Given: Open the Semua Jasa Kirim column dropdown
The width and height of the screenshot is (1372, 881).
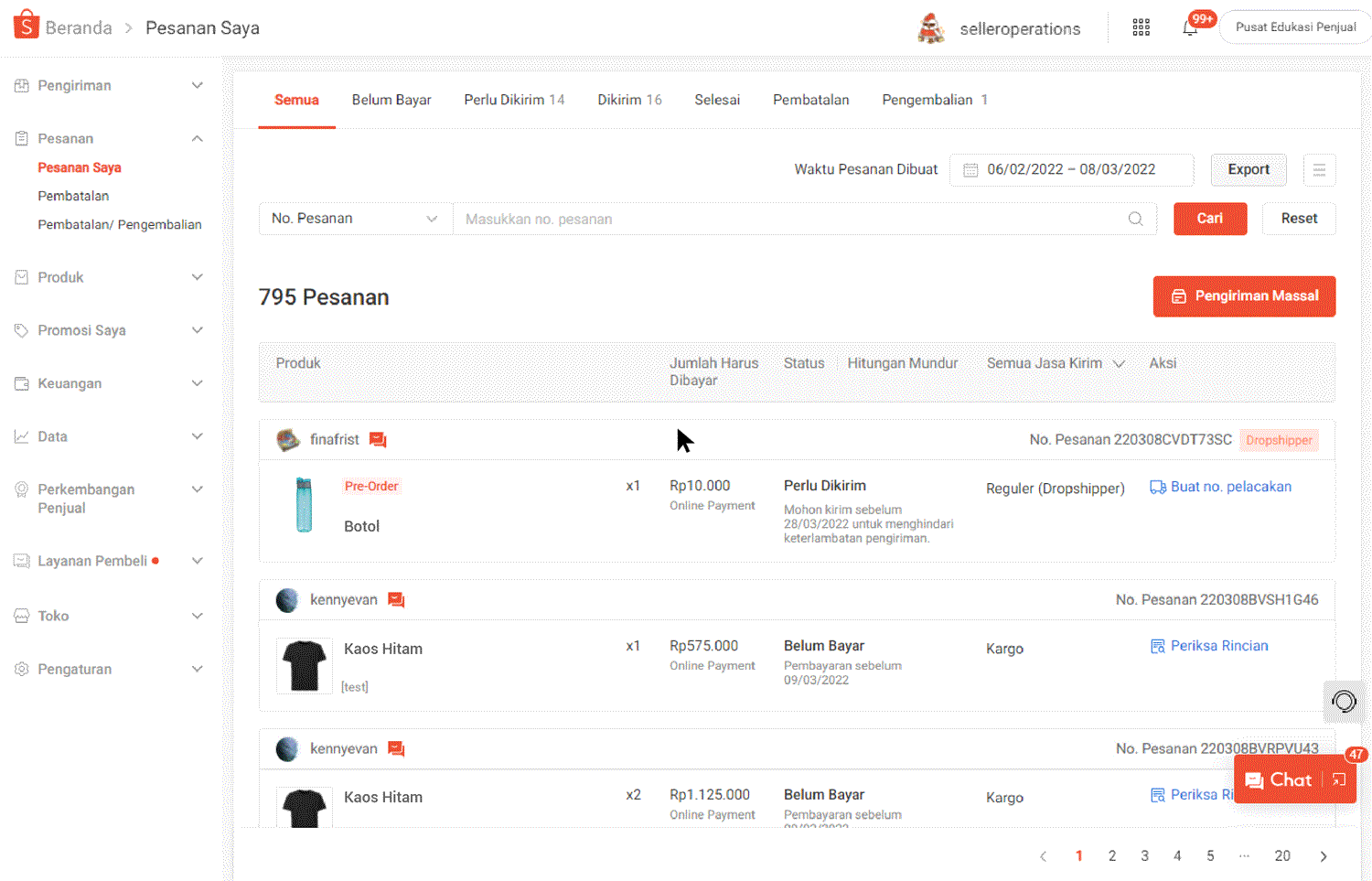Looking at the screenshot, I should click(1120, 363).
